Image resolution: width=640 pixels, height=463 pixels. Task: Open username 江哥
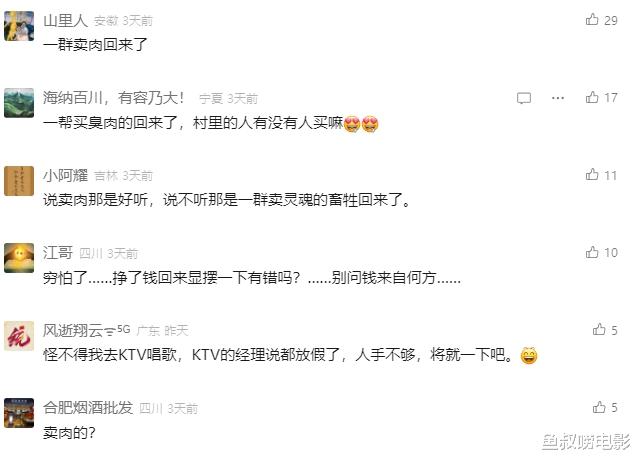click(58, 253)
